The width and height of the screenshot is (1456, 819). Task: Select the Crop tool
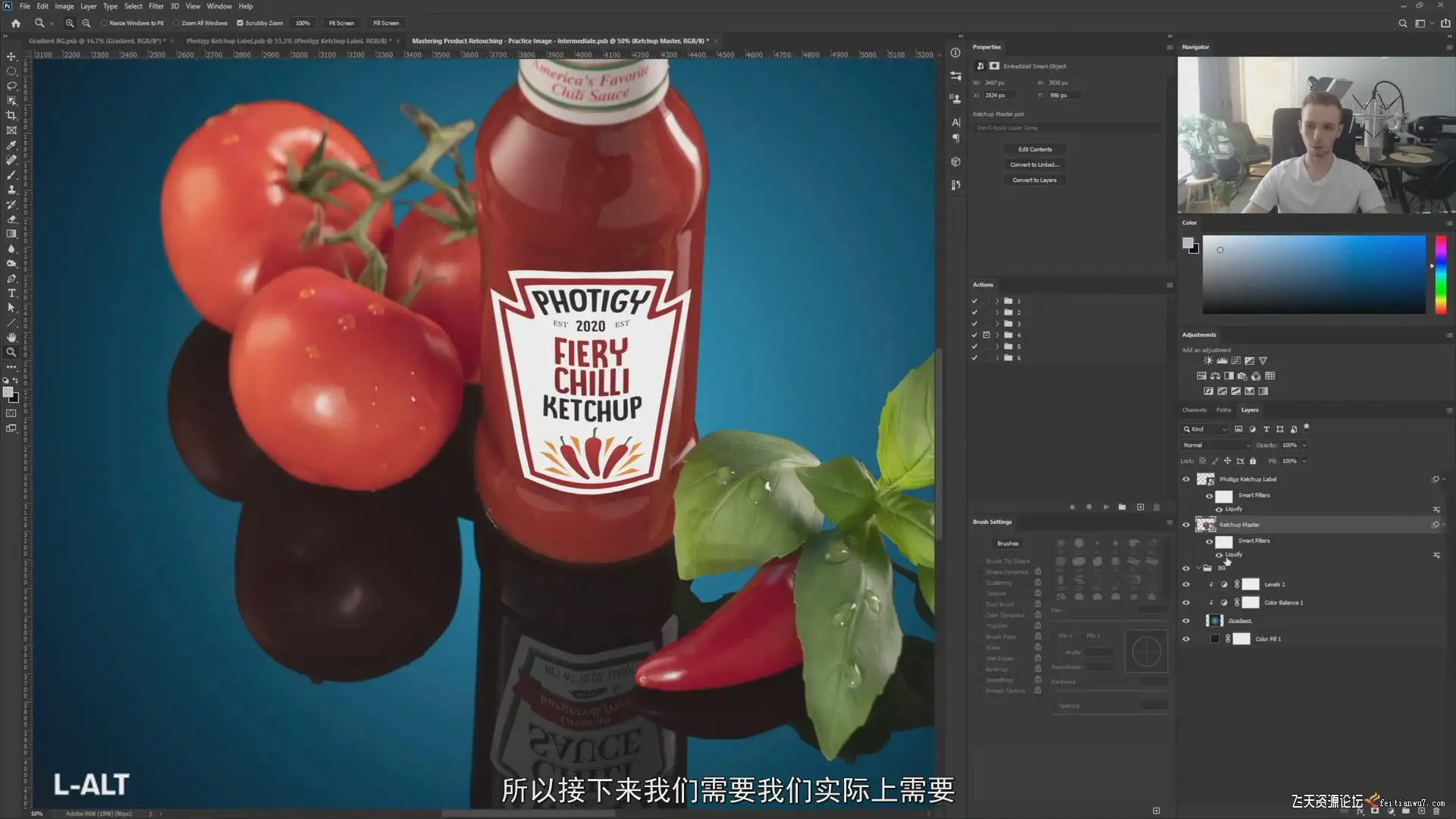click(11, 115)
